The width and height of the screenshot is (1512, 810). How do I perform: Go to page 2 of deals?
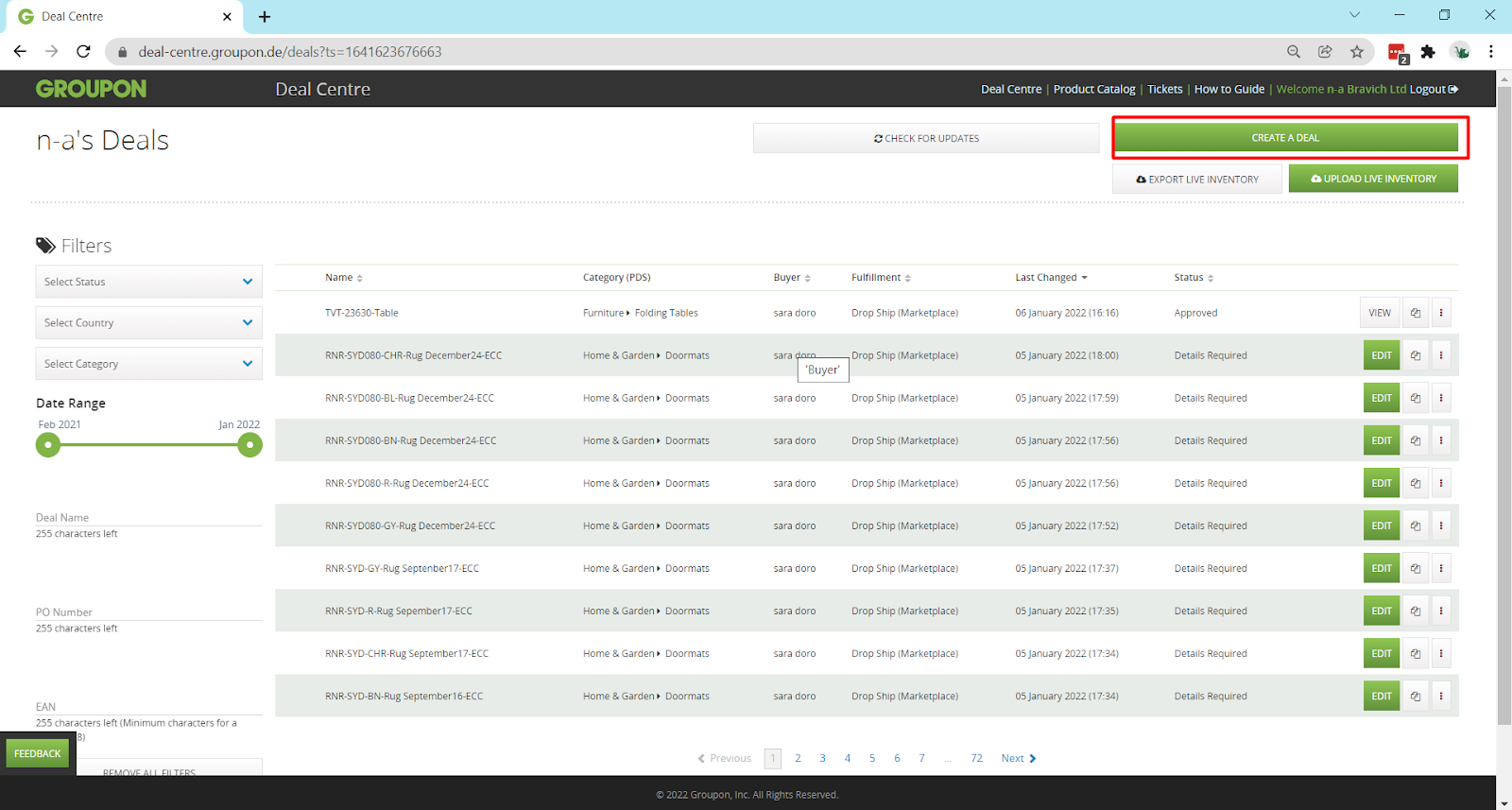point(798,758)
